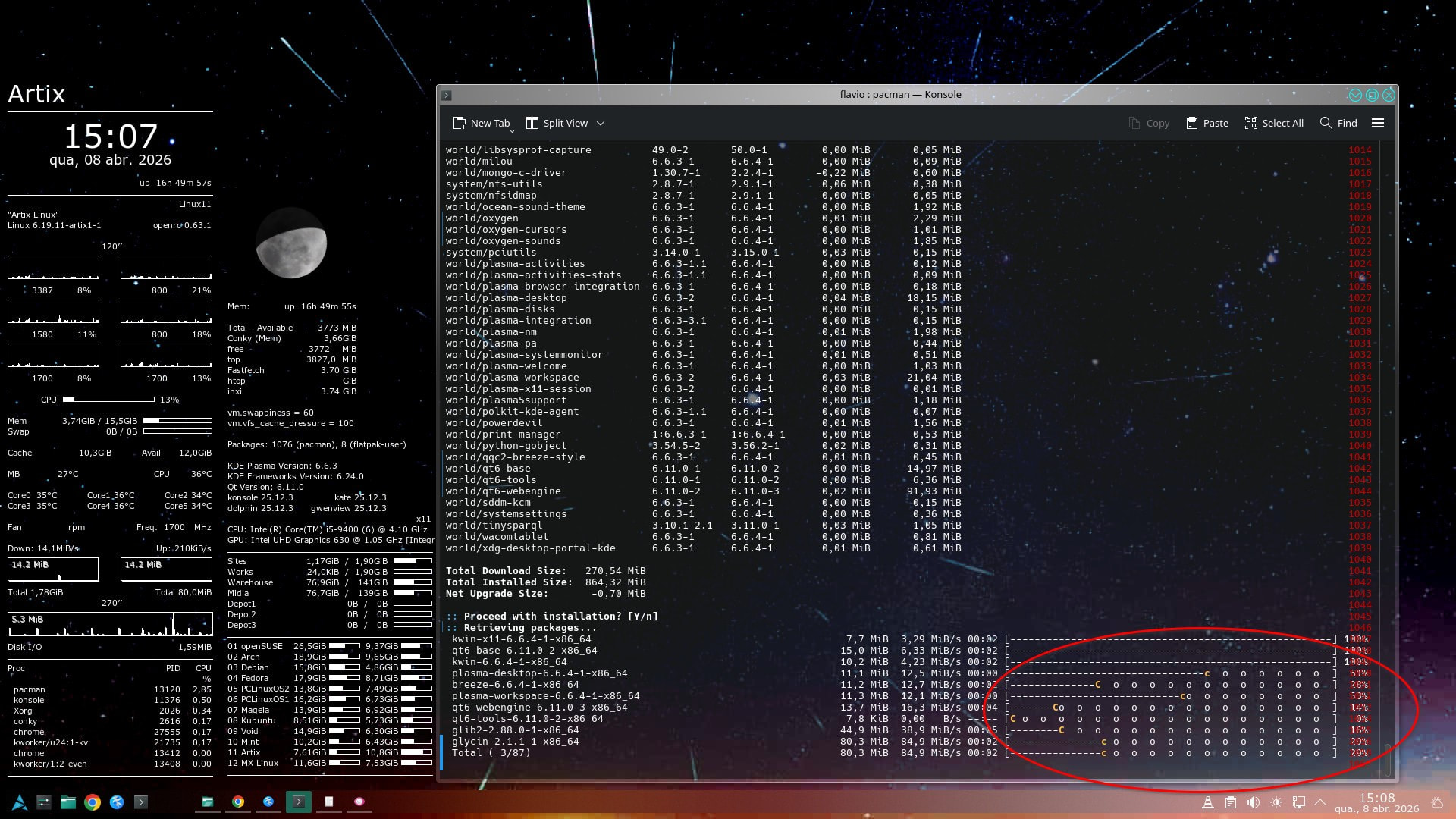Open the pinned file manager folder icon
The height and width of the screenshot is (819, 1456).
(x=68, y=802)
